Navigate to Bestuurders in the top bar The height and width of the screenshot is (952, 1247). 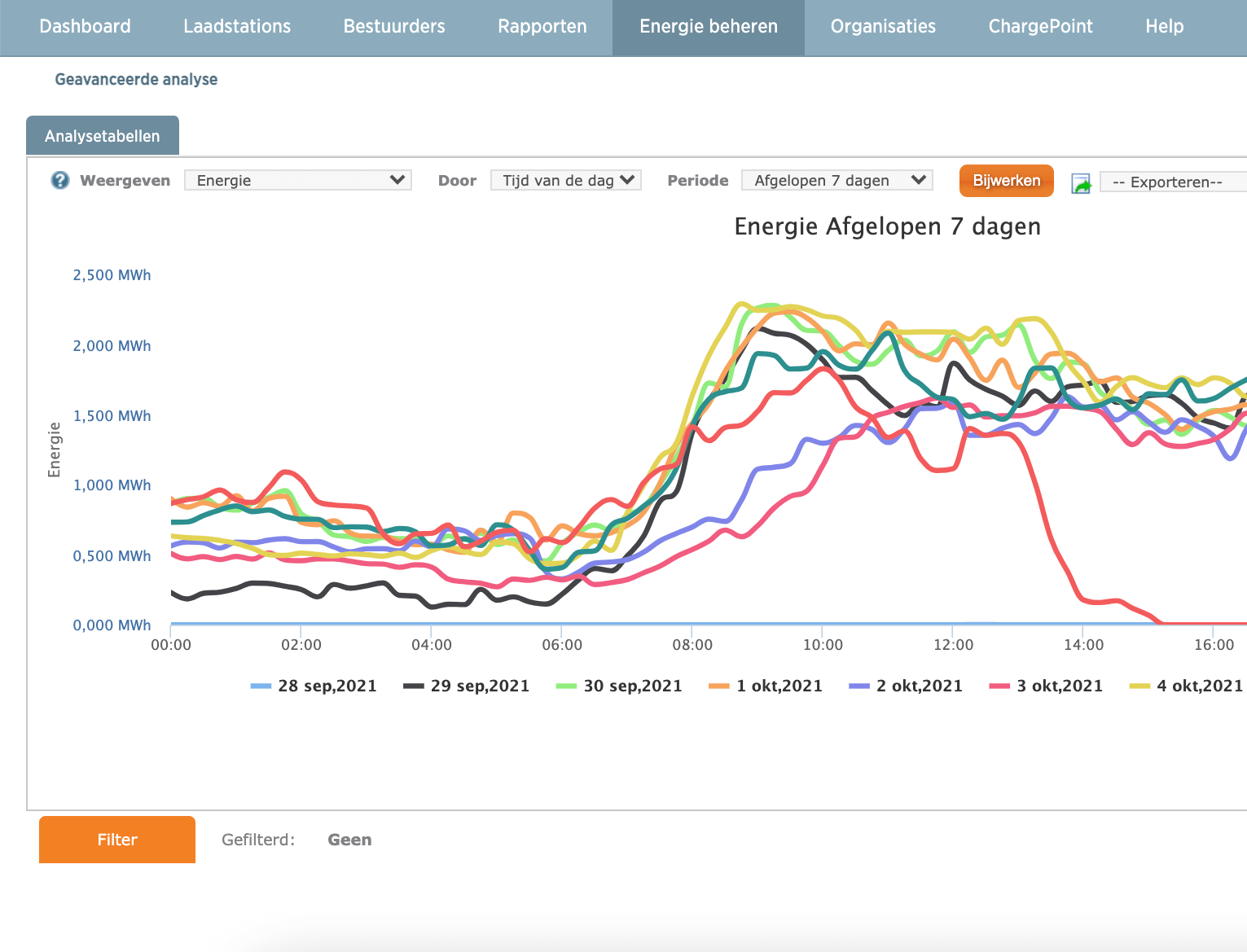394,27
